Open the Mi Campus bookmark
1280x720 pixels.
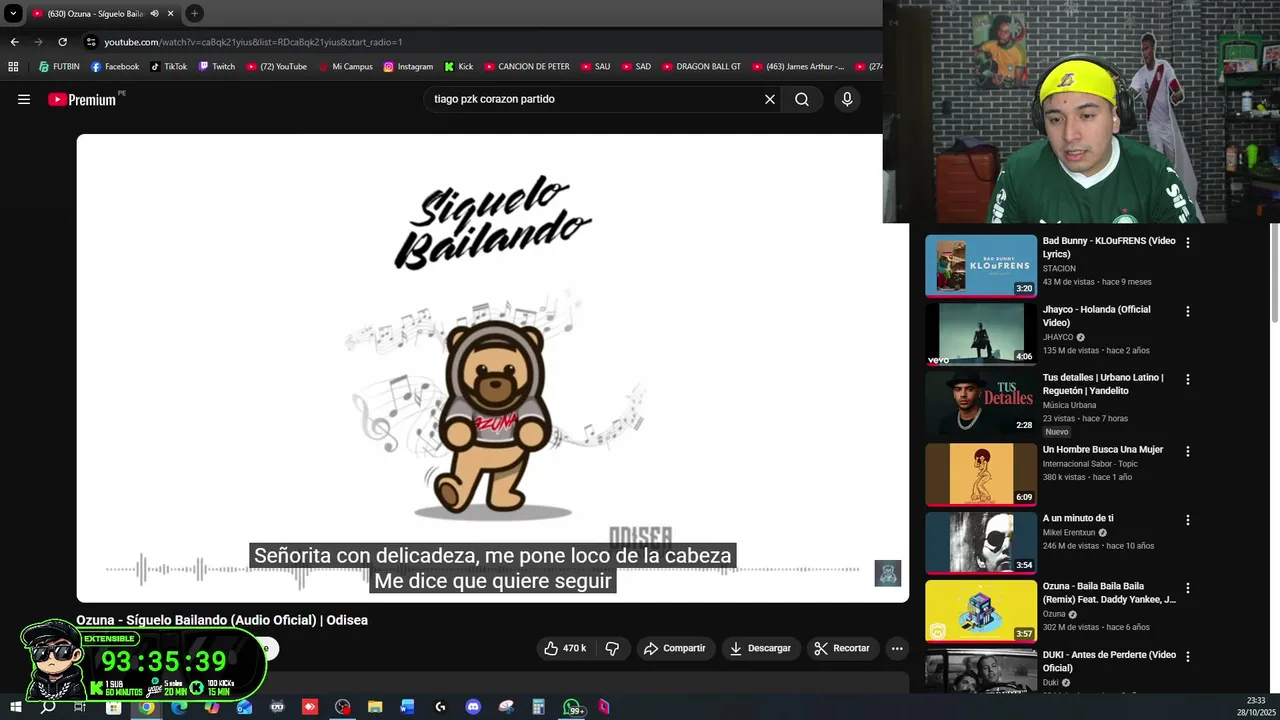(345, 67)
